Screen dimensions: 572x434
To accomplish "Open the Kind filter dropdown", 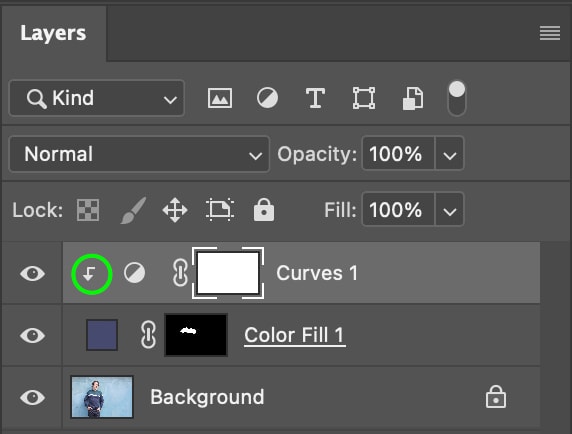I will point(97,98).
